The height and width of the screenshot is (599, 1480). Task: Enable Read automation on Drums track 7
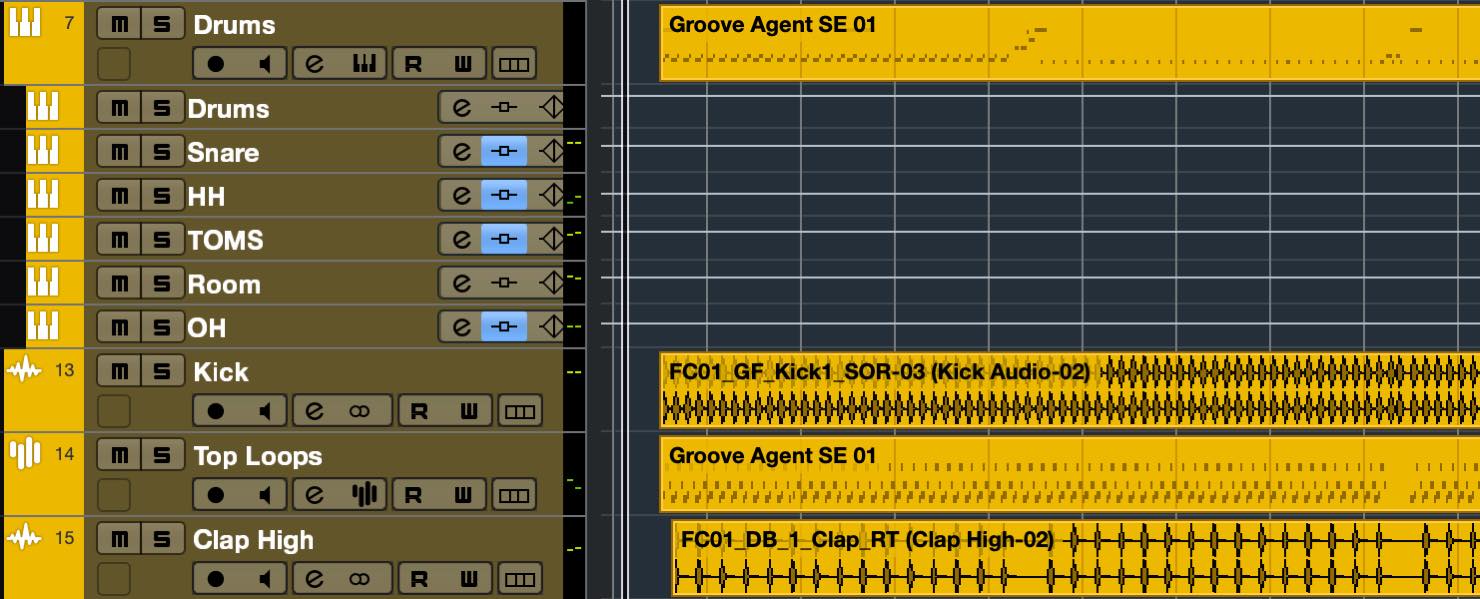(415, 64)
